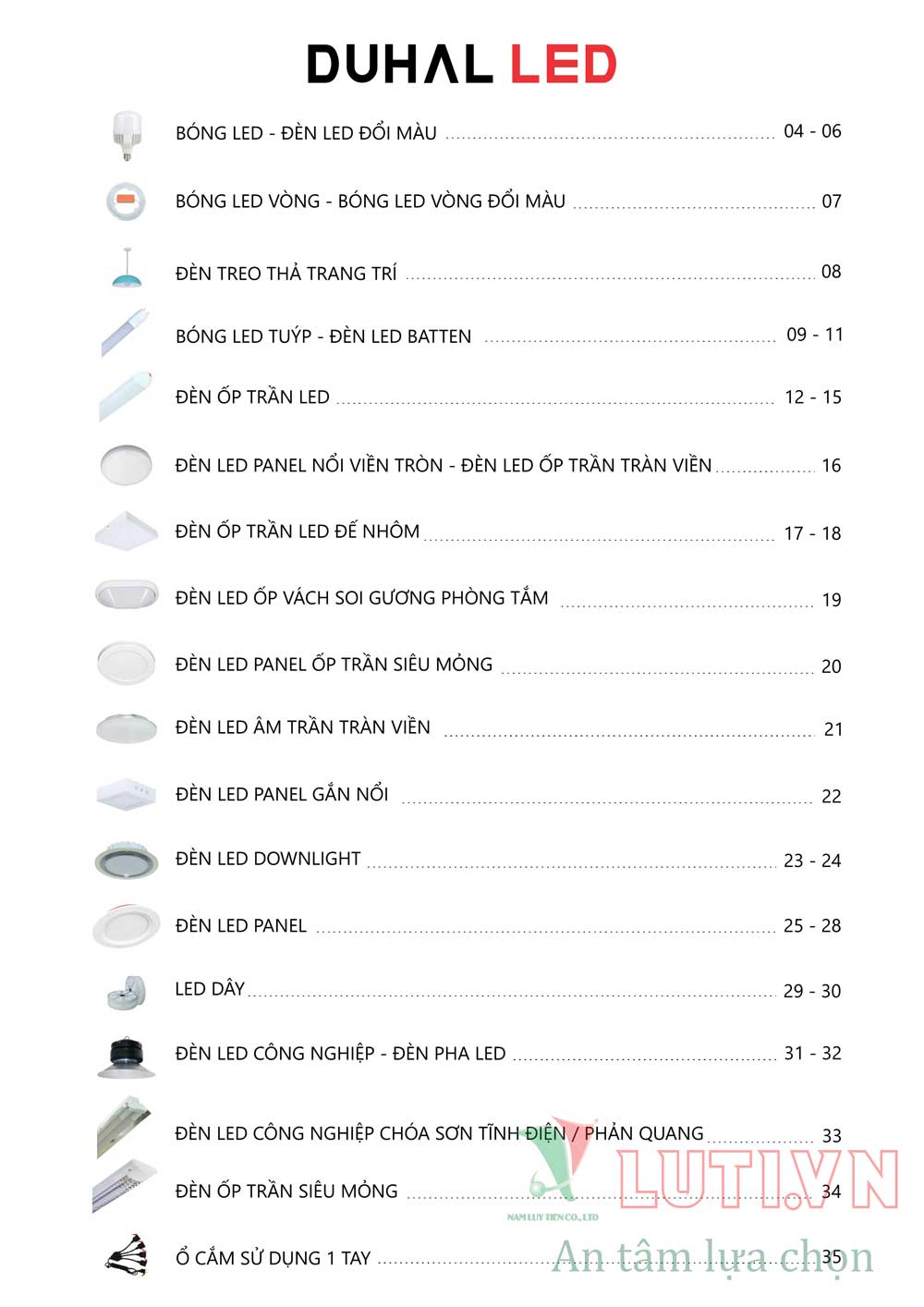
Task: Click the DUHAL LED logo
Action: 462,64
